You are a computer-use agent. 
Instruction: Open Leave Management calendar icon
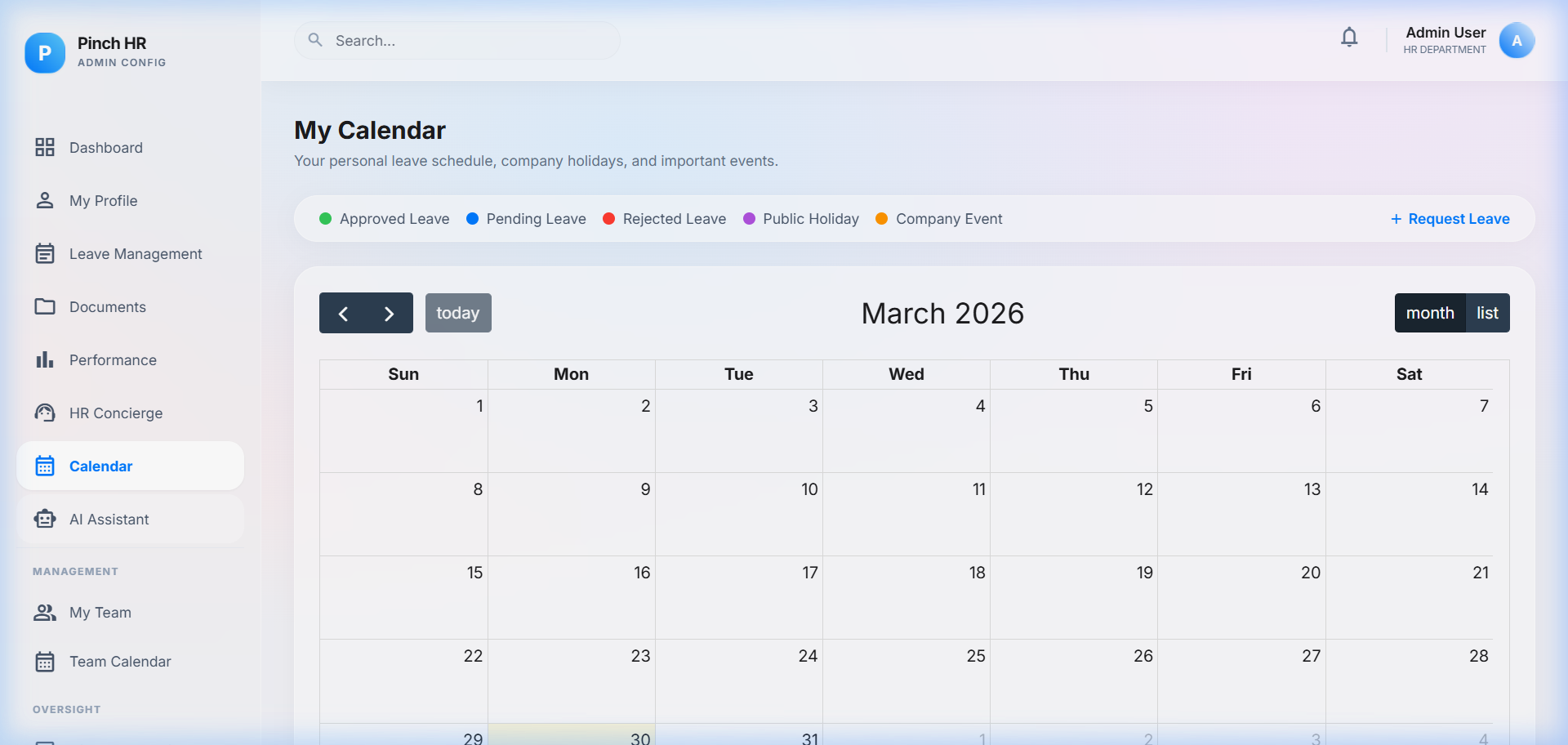click(x=45, y=254)
